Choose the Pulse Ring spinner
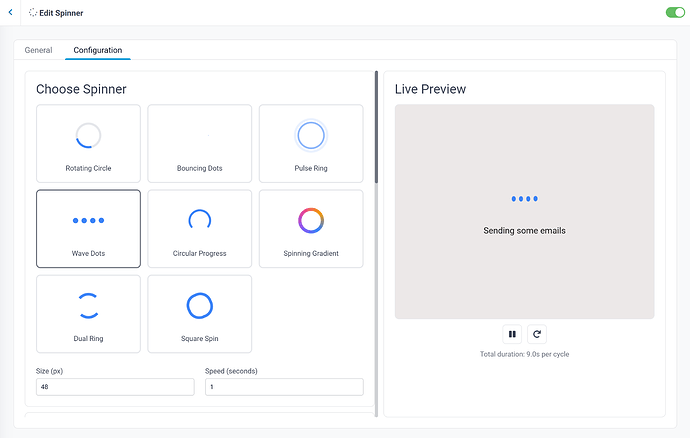Viewport: 690px width, 438px height. 311,142
